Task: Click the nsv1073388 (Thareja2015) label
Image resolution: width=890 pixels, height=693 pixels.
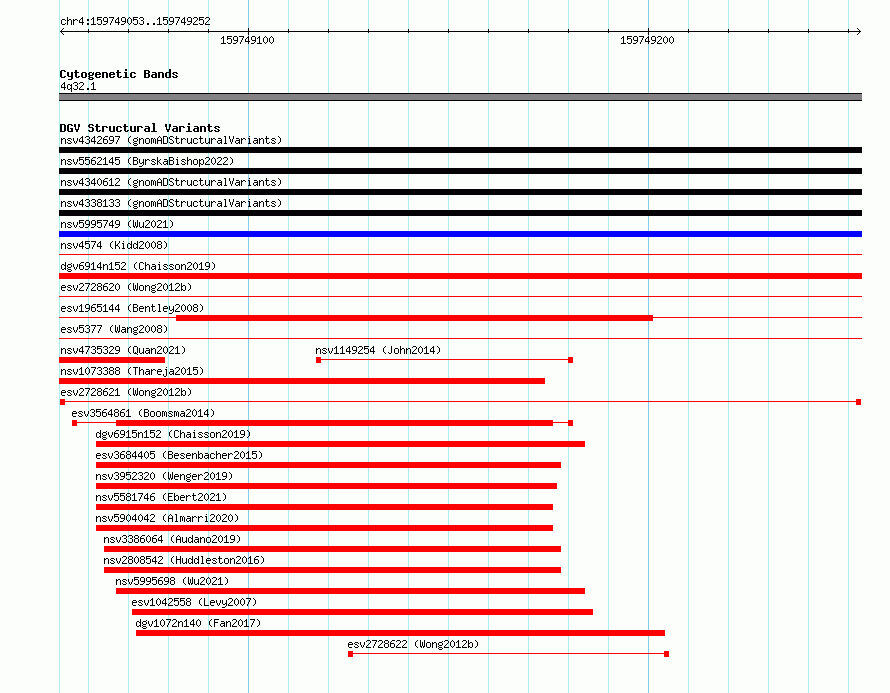Action: [x=132, y=371]
